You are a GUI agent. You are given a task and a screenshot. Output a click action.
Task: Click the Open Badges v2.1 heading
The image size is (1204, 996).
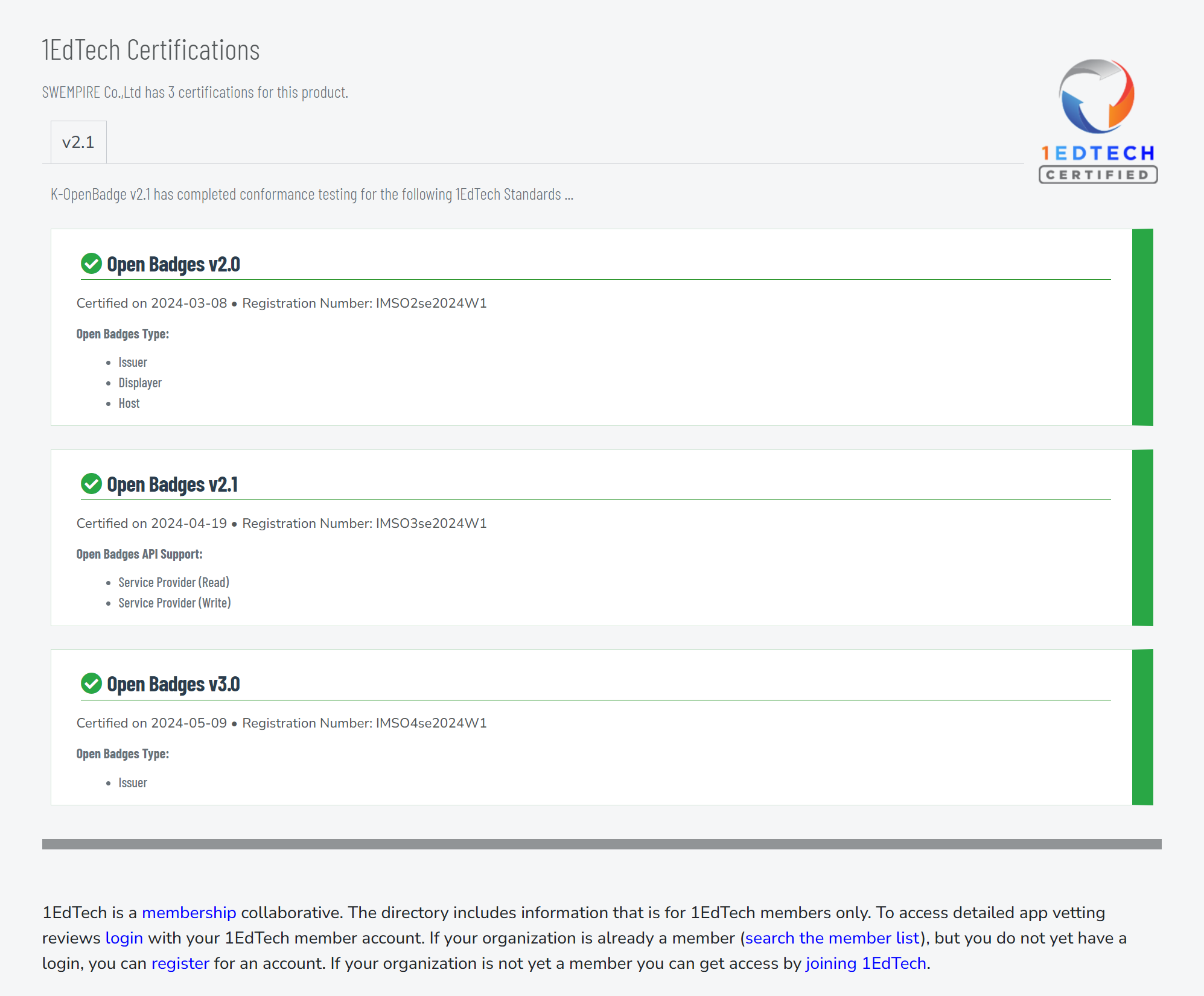(x=172, y=484)
